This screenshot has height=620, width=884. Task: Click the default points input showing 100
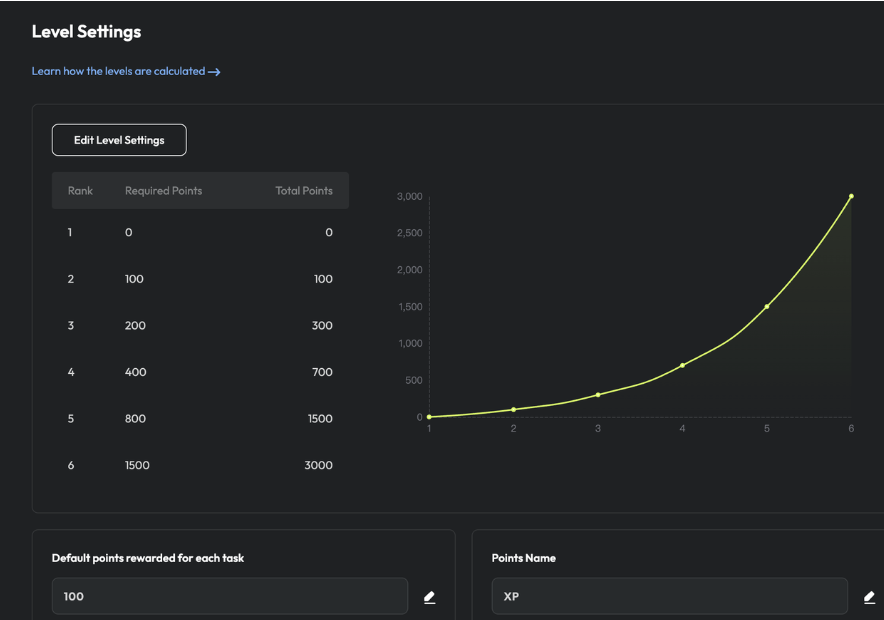pos(229,596)
